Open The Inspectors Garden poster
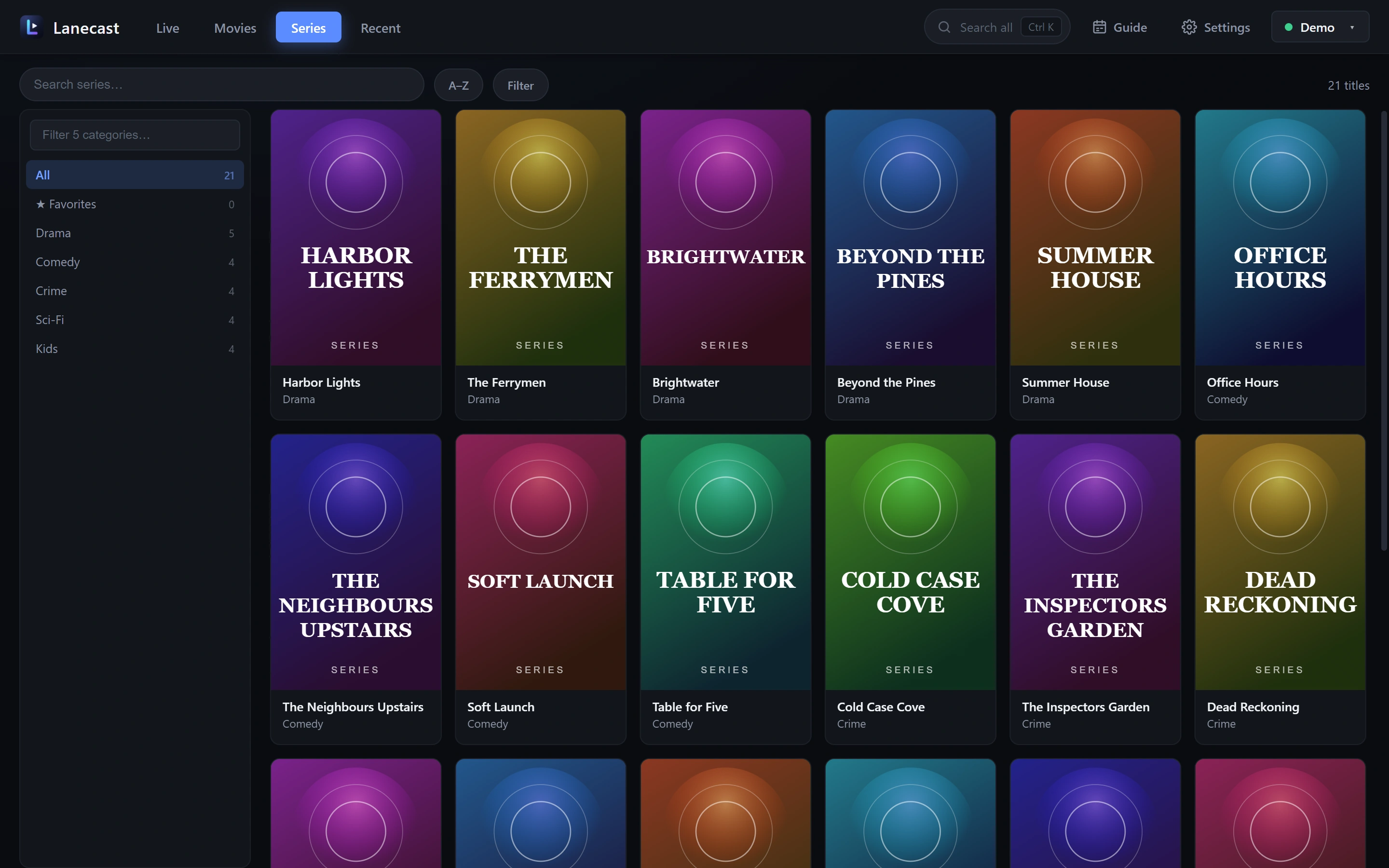 [x=1095, y=562]
